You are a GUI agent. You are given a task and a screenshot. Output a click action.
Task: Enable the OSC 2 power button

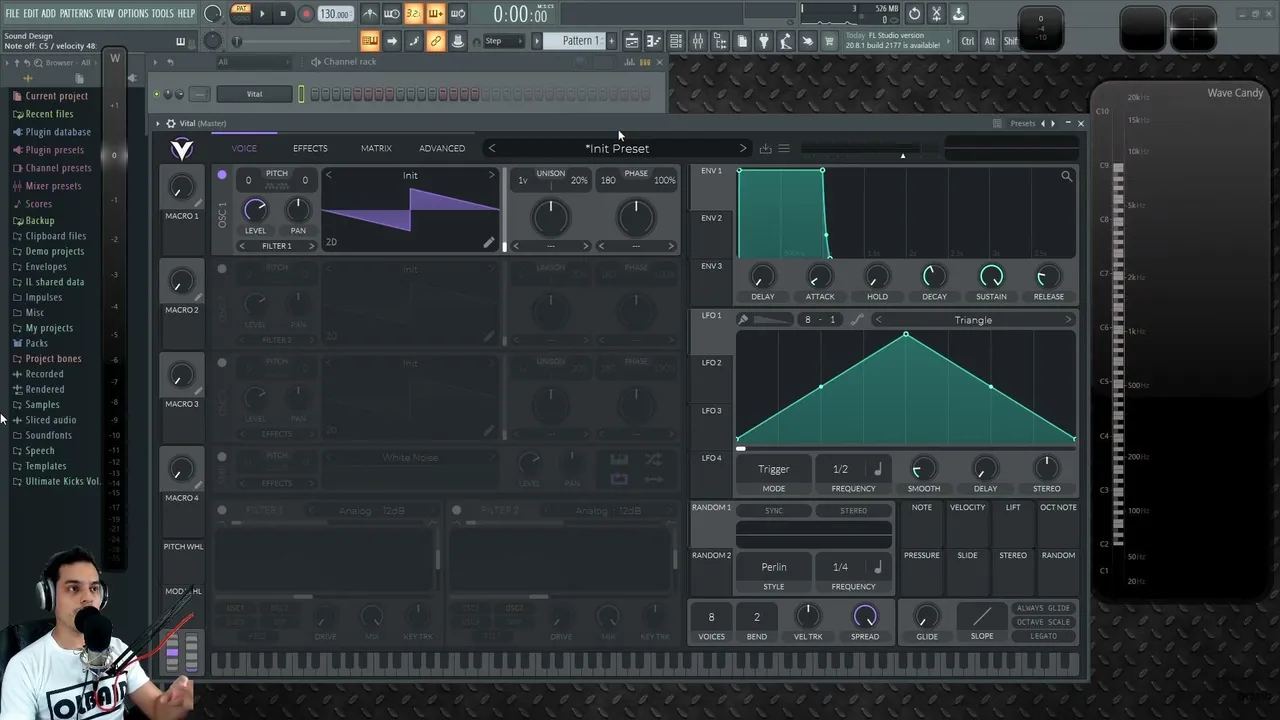(x=222, y=268)
